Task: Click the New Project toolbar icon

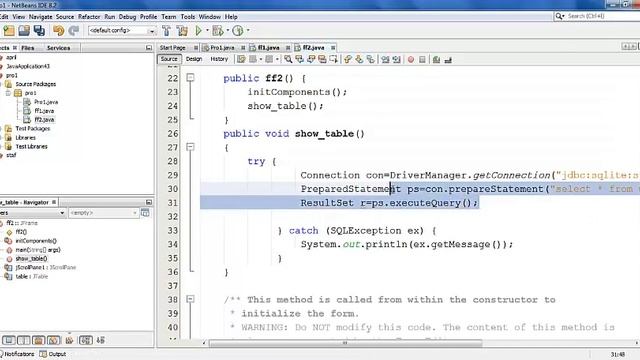Action: [9, 31]
